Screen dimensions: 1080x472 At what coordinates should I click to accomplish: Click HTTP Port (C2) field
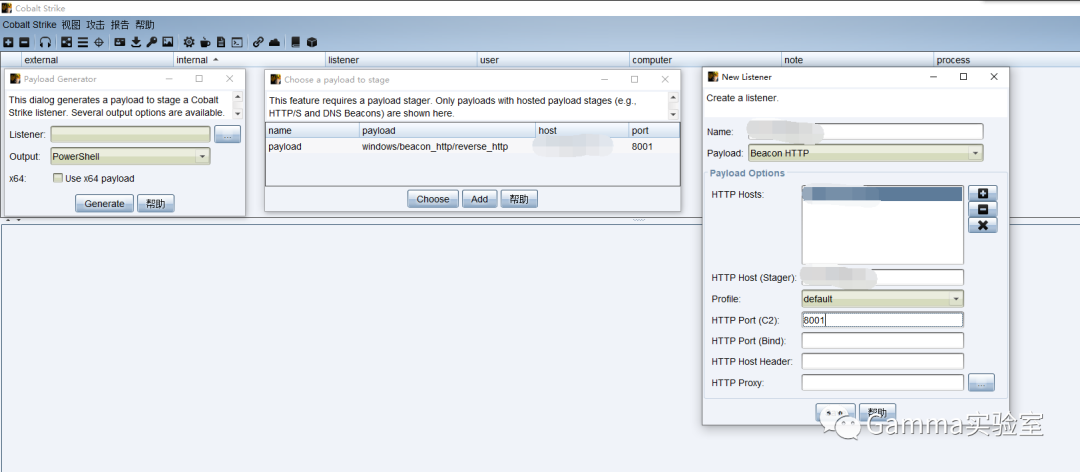tap(882, 320)
